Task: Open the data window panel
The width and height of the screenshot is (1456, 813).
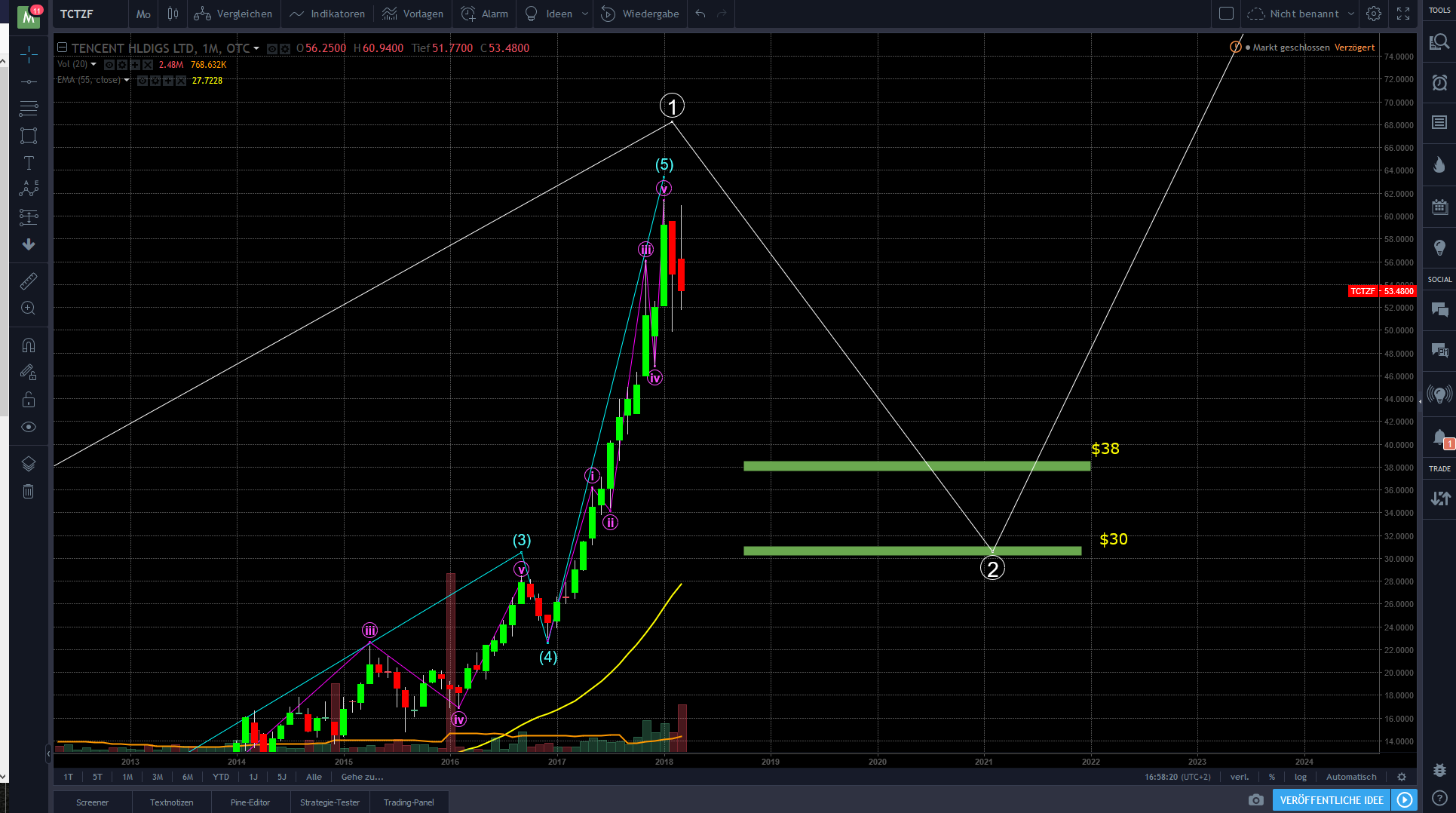Action: tap(1439, 122)
